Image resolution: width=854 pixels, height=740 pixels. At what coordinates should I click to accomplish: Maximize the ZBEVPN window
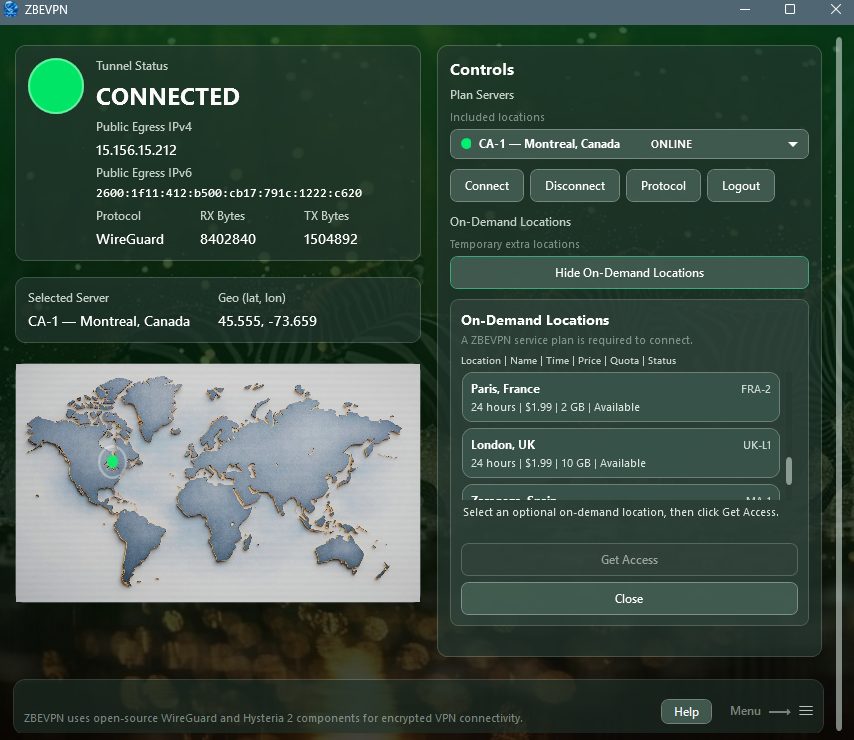click(x=790, y=9)
